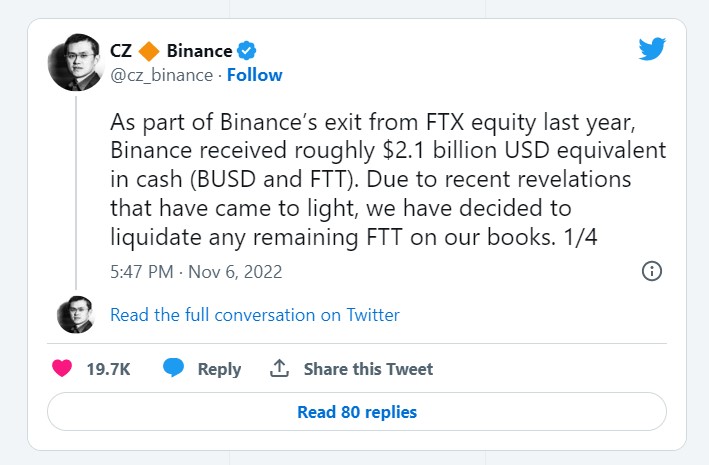Read the full conversation on Twitter
The height and width of the screenshot is (465, 709).
point(254,315)
